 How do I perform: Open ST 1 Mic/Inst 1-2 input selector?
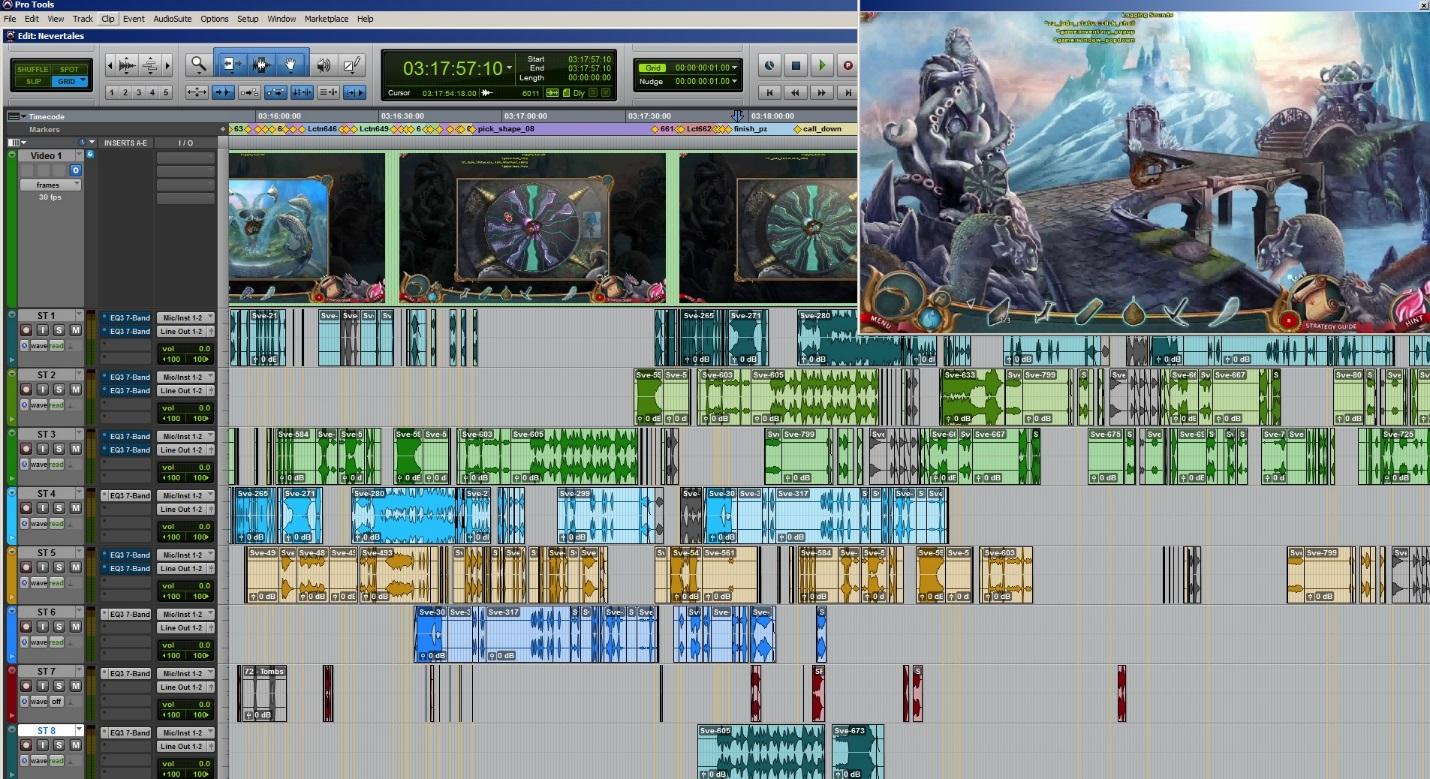[x=186, y=318]
